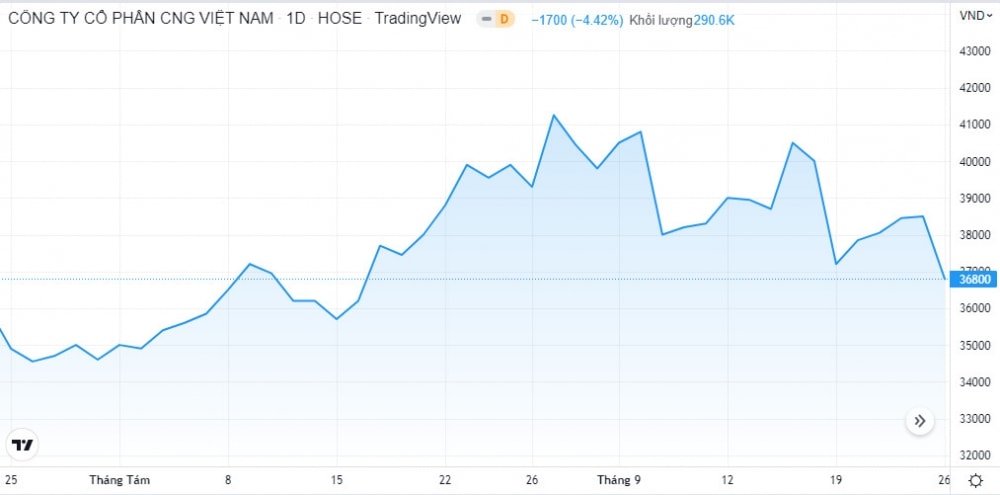1000x495 pixels.
Task: Click the volume value 290.6K
Action: coord(714,20)
